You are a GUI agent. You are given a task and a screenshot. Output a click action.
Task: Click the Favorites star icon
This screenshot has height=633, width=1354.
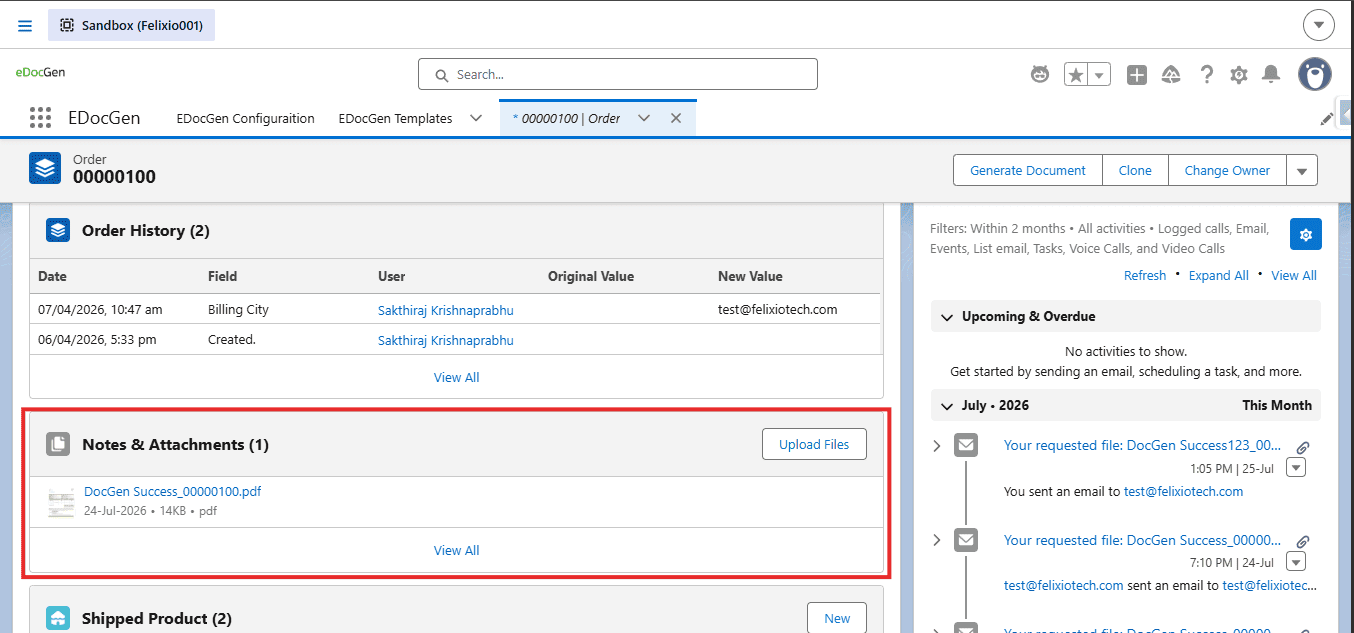coord(1075,75)
